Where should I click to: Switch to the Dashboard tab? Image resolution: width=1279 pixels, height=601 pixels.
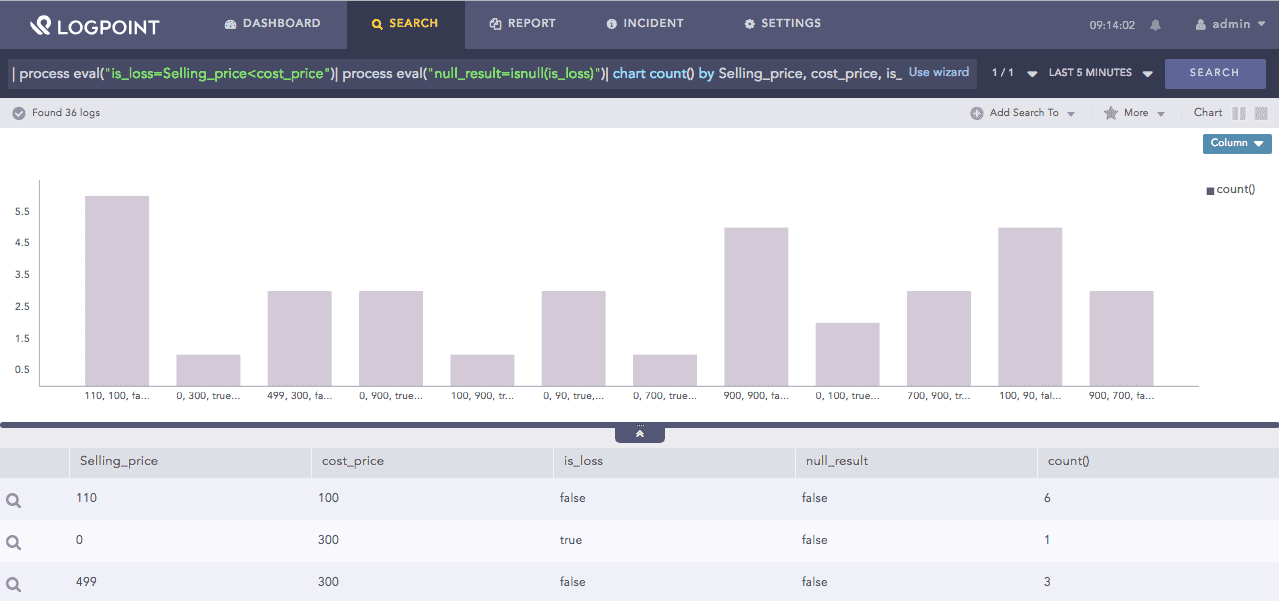[x=272, y=24]
